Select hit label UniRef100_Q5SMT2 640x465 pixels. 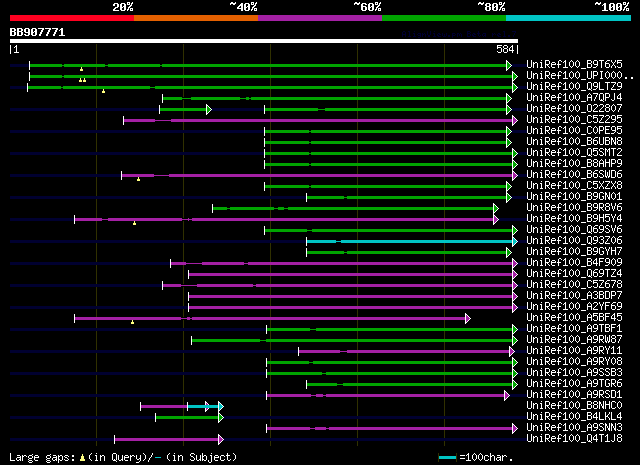point(574,153)
